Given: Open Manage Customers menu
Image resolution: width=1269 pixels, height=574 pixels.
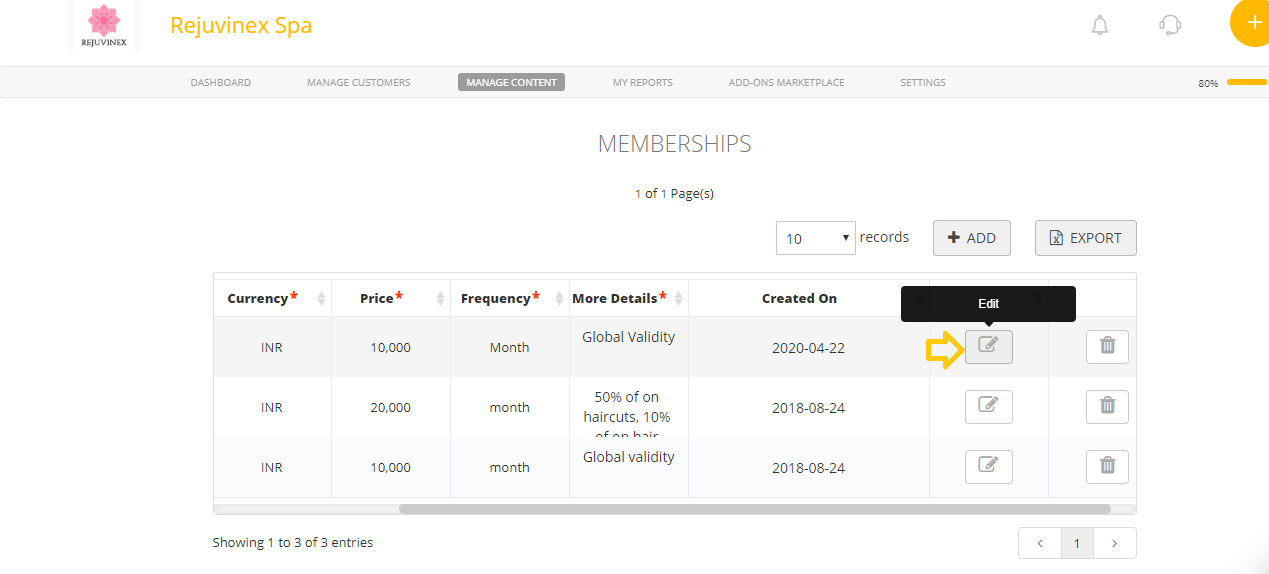Looking at the screenshot, I should [x=359, y=82].
